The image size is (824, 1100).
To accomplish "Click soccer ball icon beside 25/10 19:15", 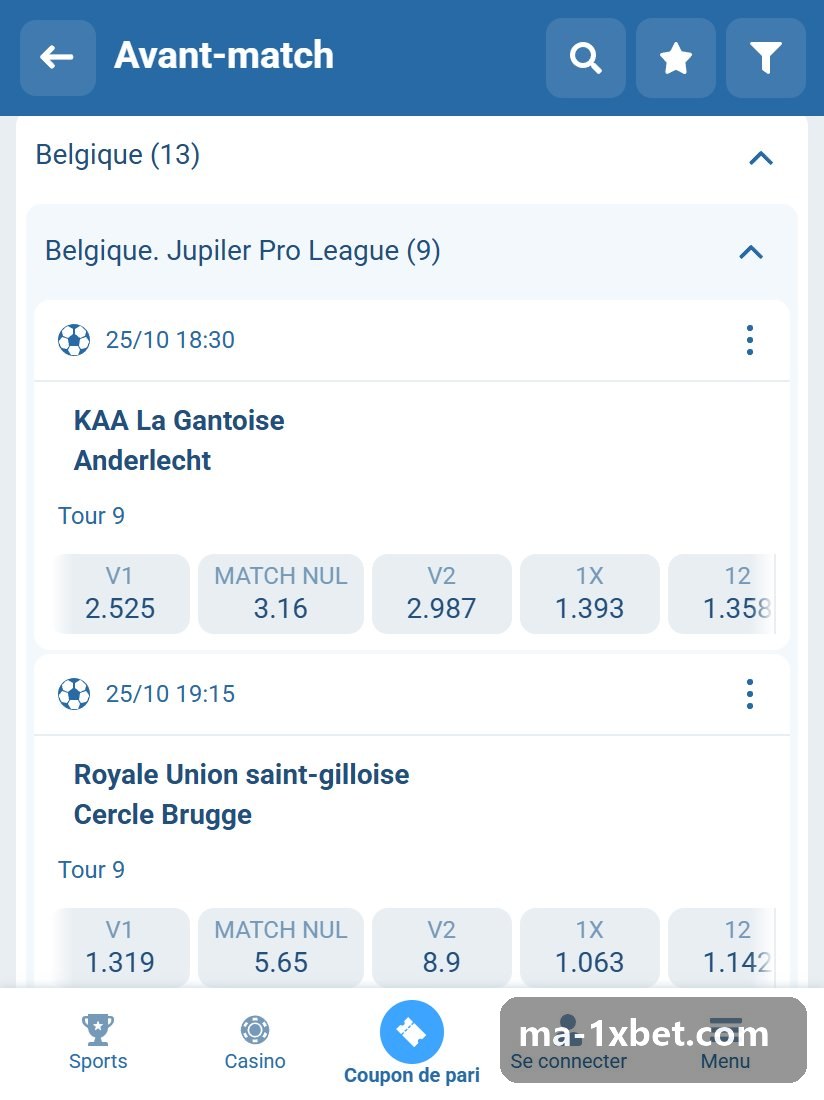I will (74, 694).
